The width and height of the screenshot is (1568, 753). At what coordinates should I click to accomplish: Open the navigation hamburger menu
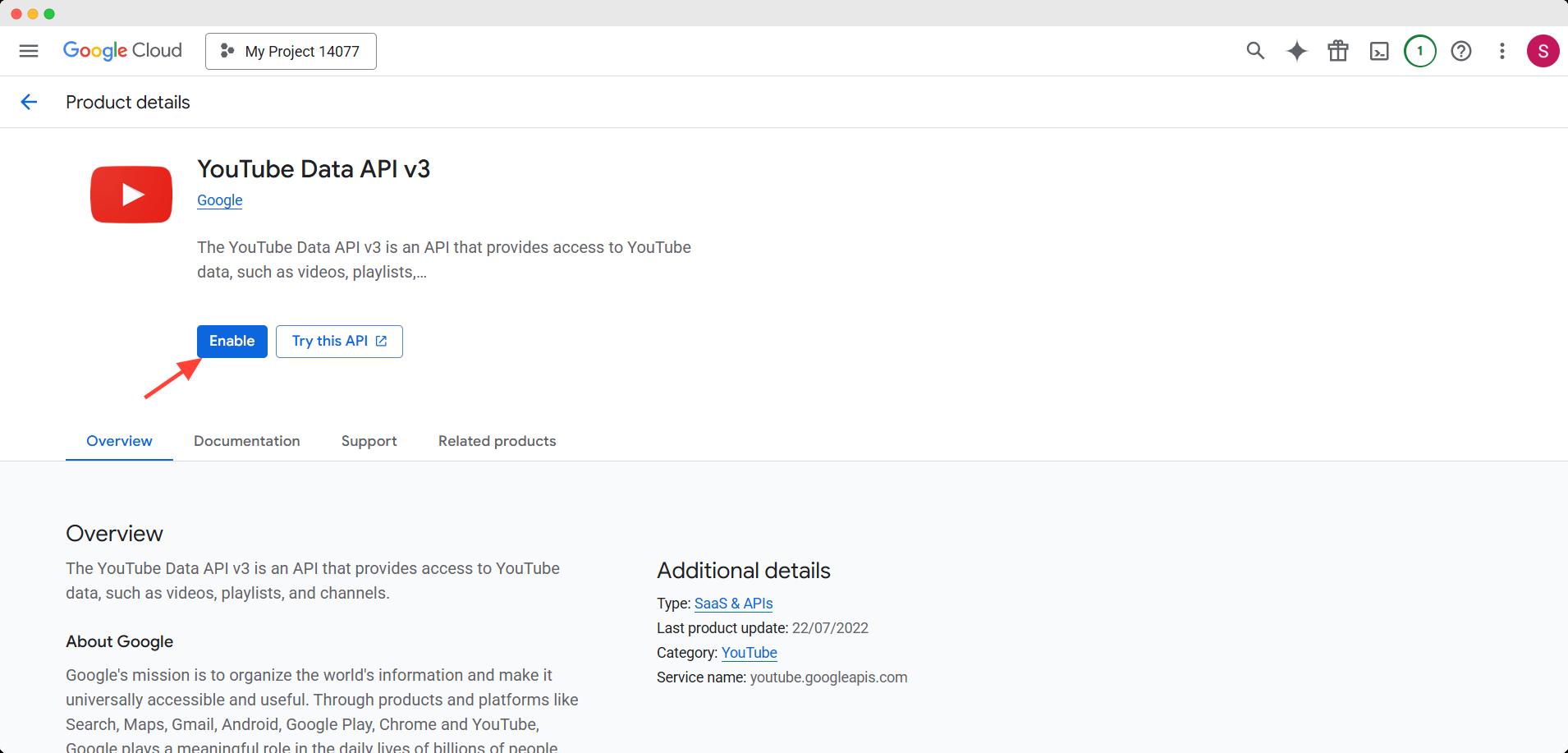[x=29, y=51]
